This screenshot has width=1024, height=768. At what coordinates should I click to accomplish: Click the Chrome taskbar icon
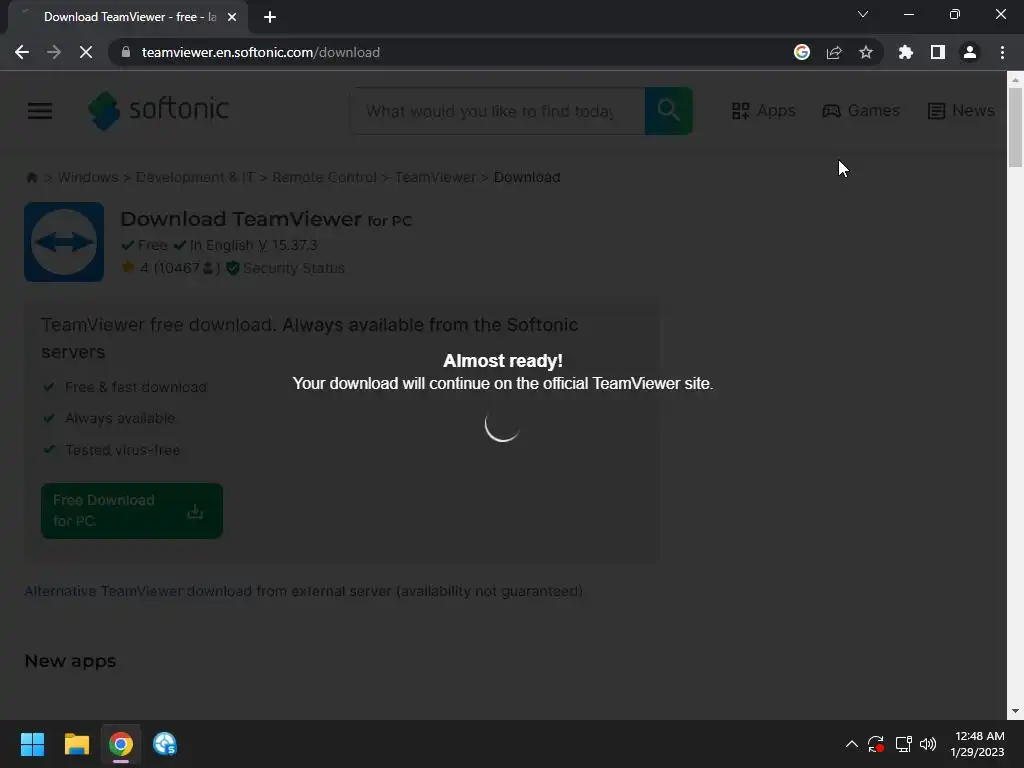121,744
